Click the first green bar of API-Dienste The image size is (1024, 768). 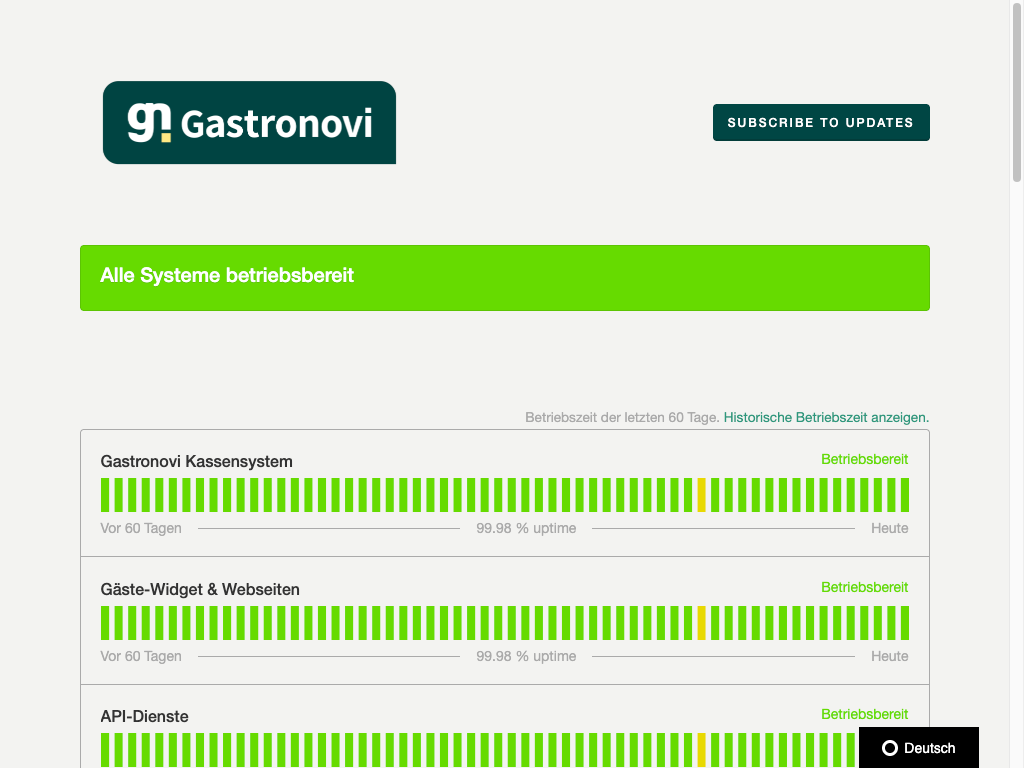coord(105,750)
